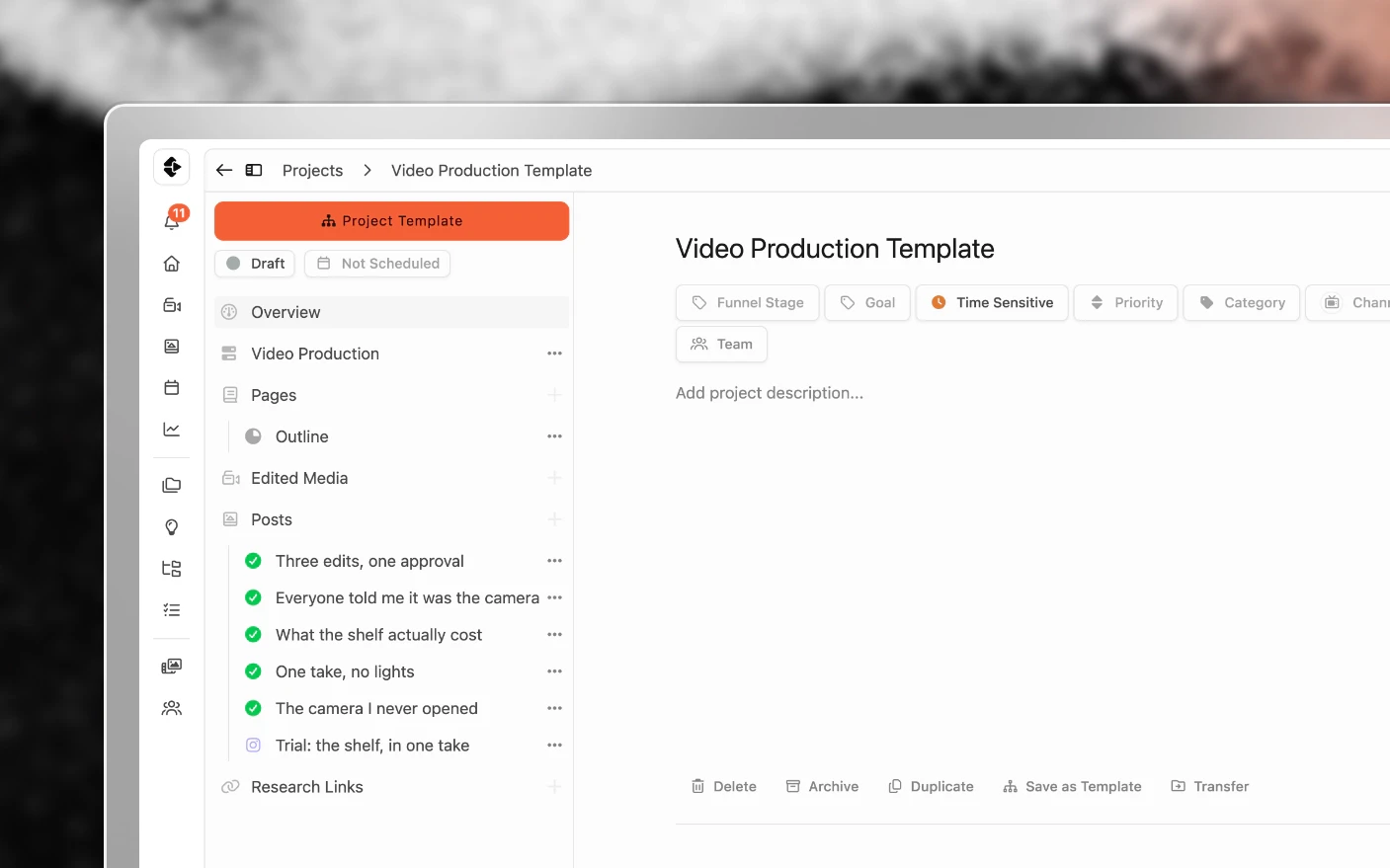Click the Add project description field

770,393
